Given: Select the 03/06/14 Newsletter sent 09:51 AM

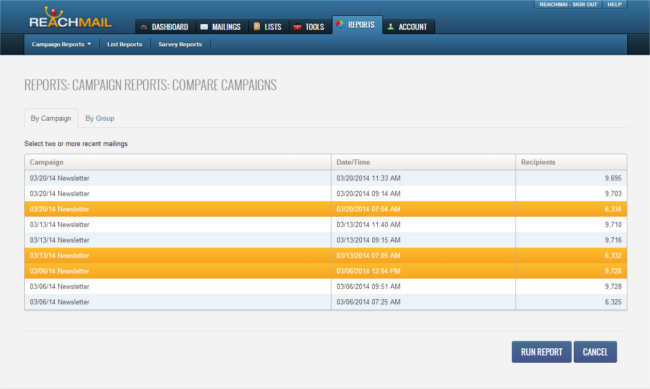Looking at the screenshot, I should tap(325, 287).
